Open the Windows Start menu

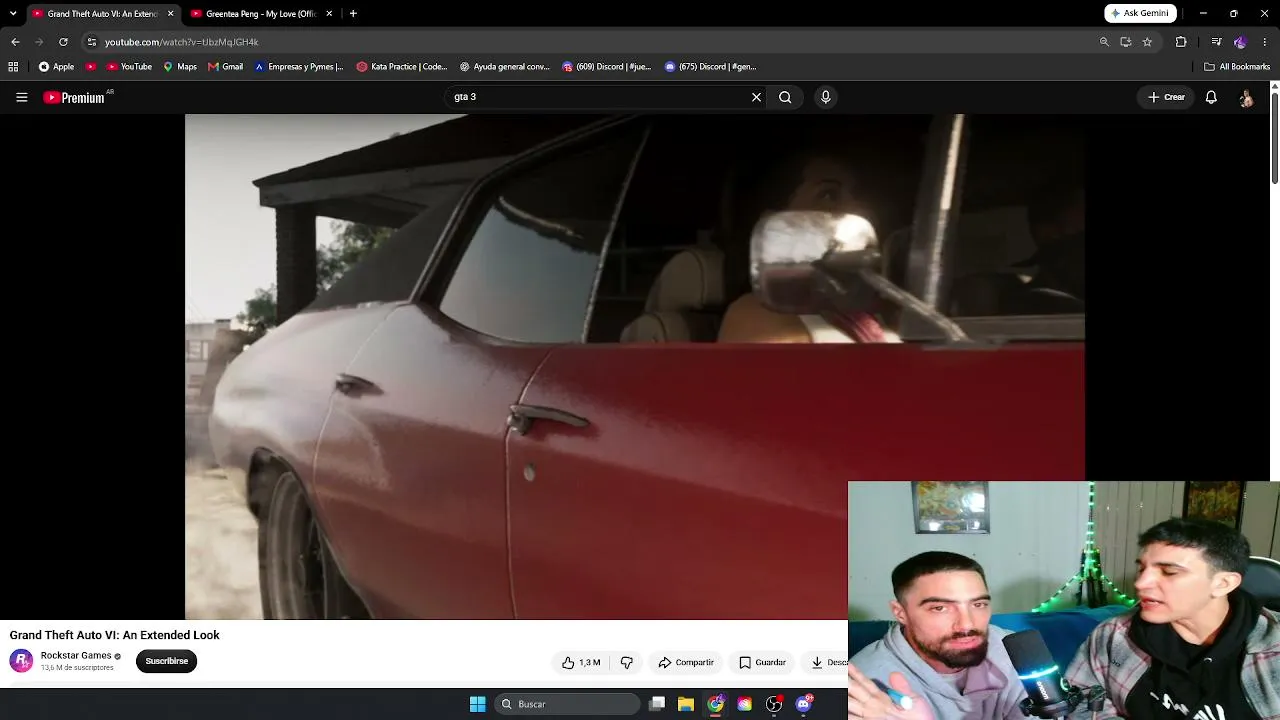[x=478, y=704]
